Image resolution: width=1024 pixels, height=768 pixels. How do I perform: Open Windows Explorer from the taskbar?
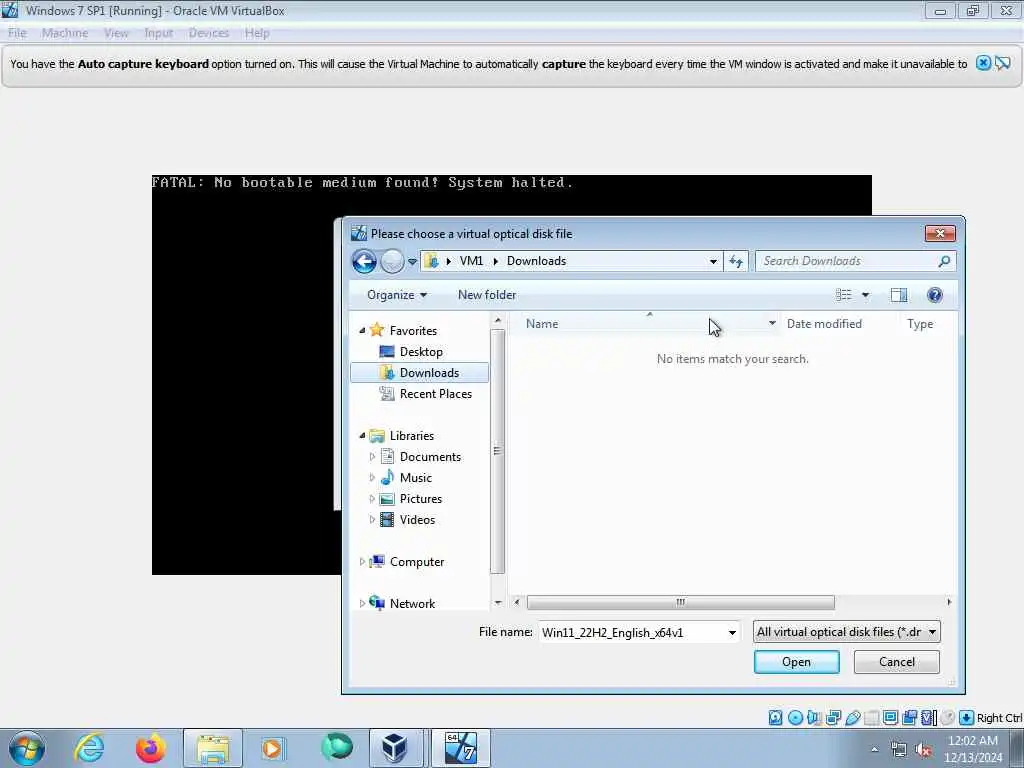[x=212, y=748]
